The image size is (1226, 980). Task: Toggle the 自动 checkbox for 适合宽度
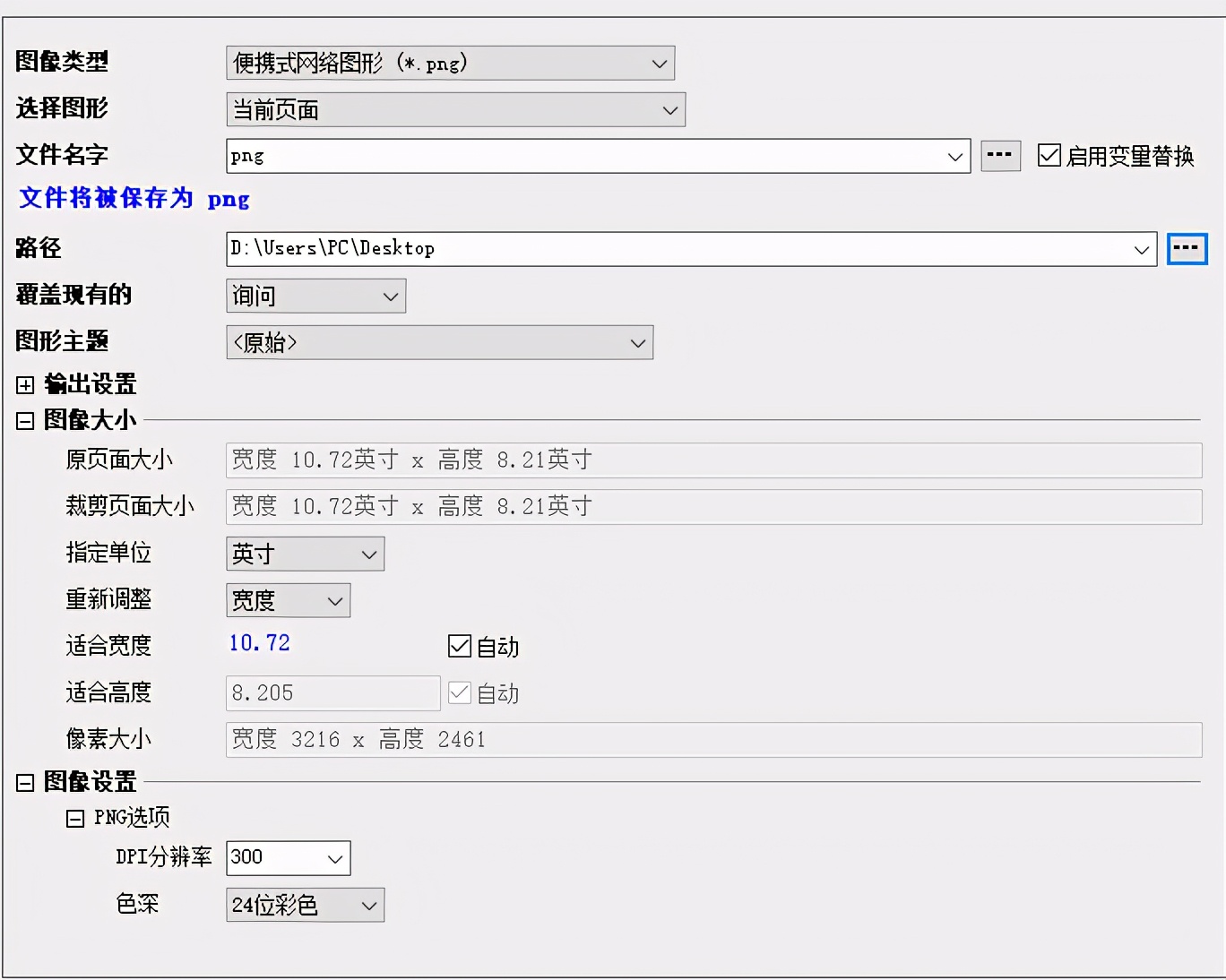(x=460, y=646)
